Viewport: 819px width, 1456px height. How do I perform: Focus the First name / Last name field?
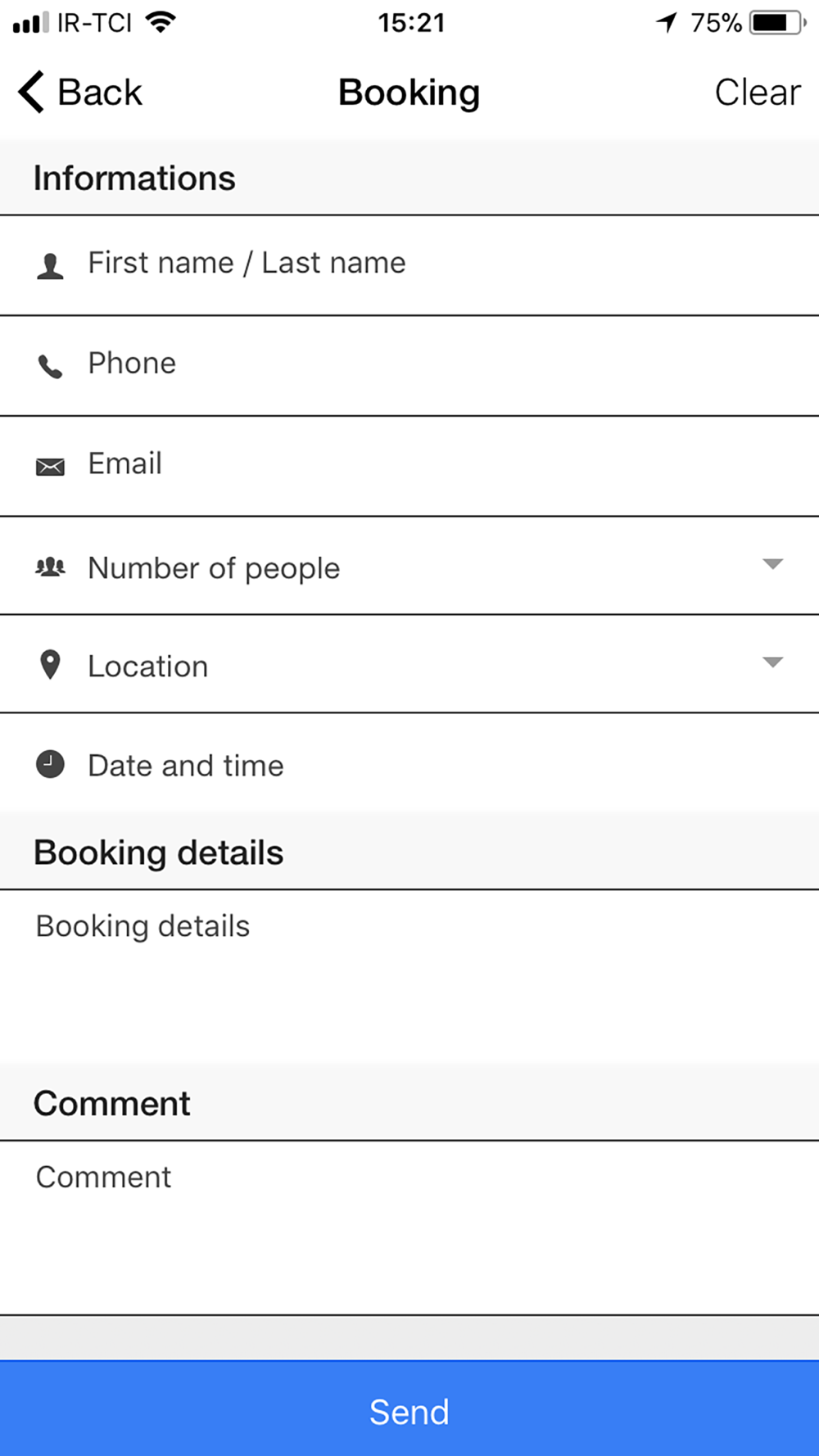[x=409, y=265]
